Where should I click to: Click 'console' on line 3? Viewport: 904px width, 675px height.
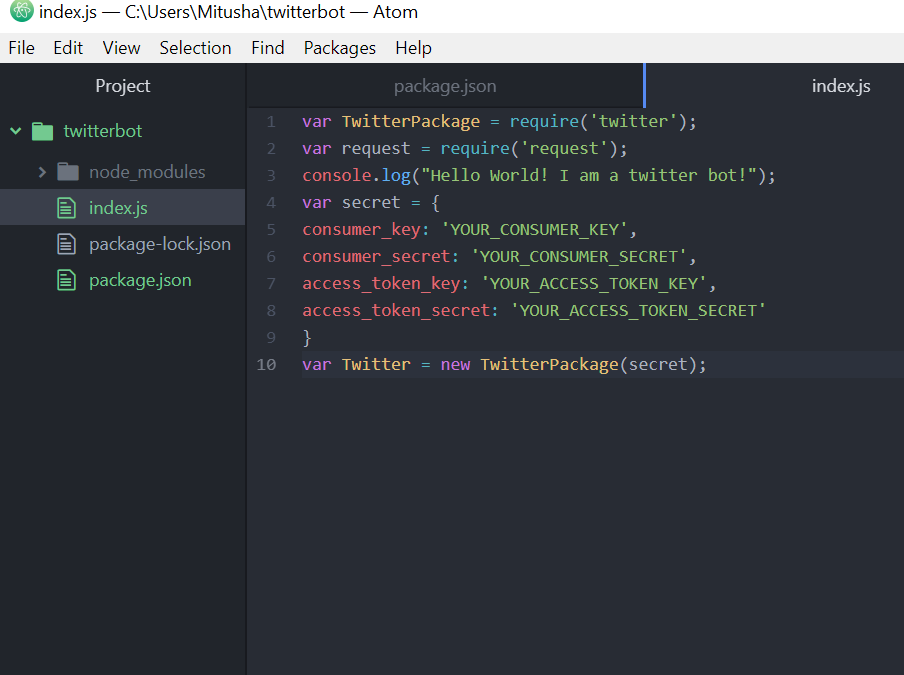coord(337,176)
